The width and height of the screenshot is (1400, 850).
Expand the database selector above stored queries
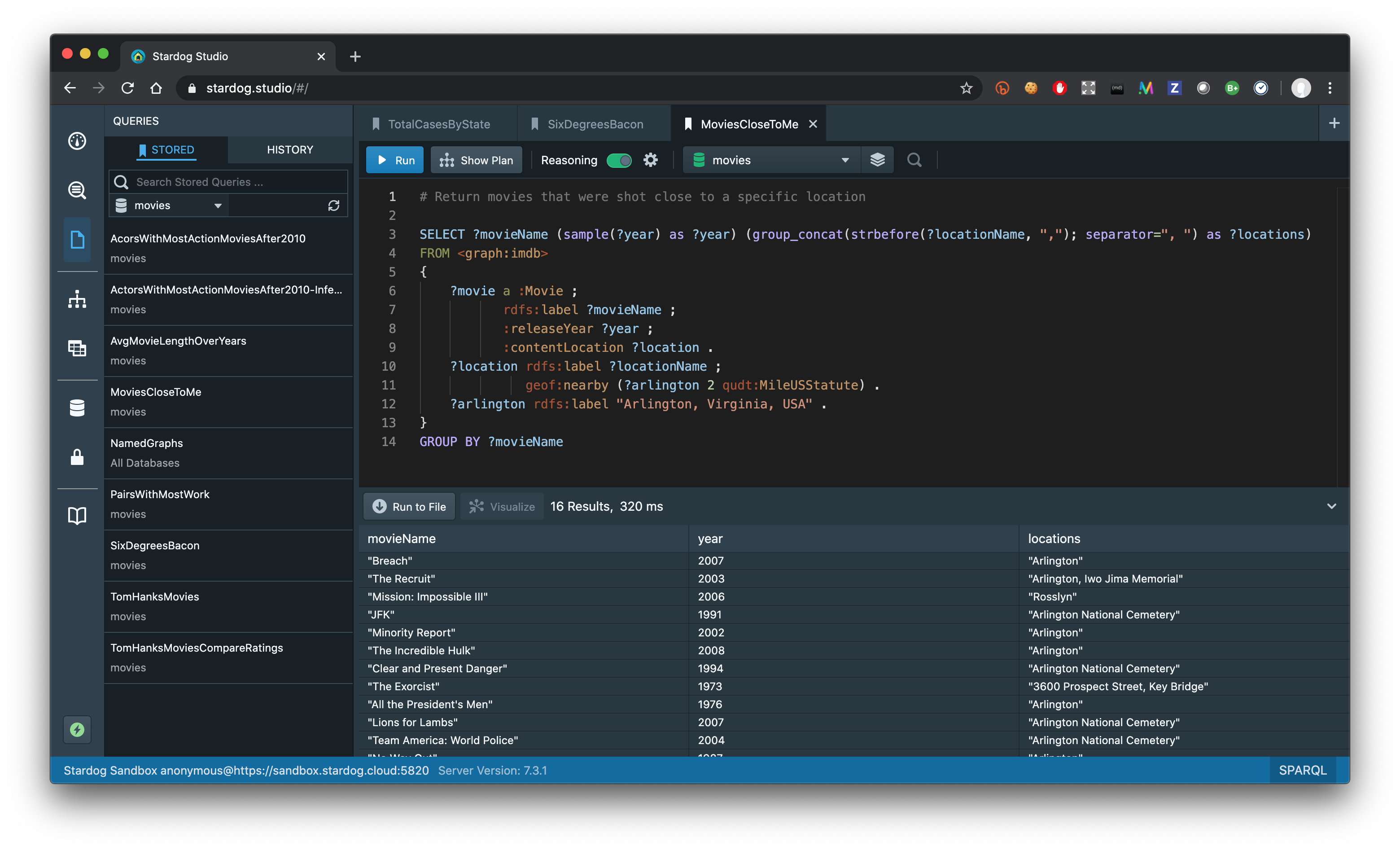pos(168,205)
